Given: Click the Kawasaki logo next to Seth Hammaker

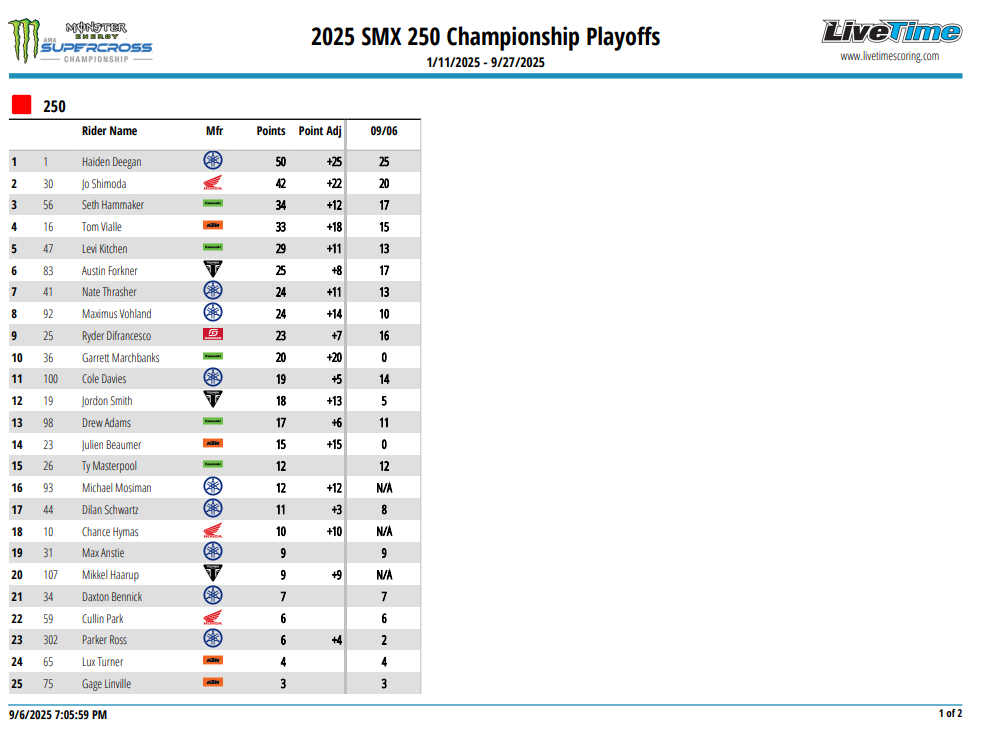Looking at the screenshot, I should coord(213,205).
